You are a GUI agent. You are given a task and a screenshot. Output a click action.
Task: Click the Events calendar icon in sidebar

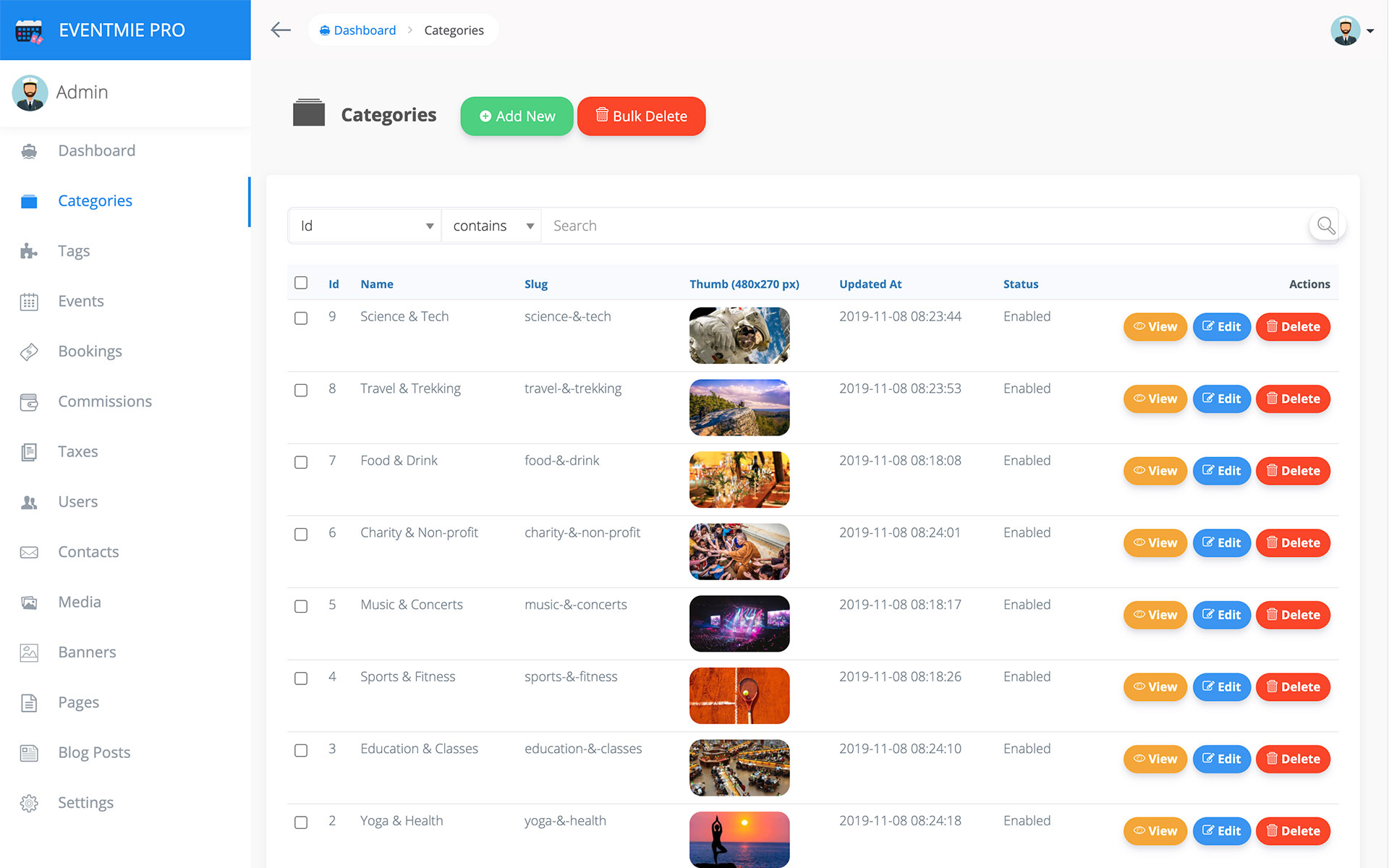pyautogui.click(x=29, y=302)
